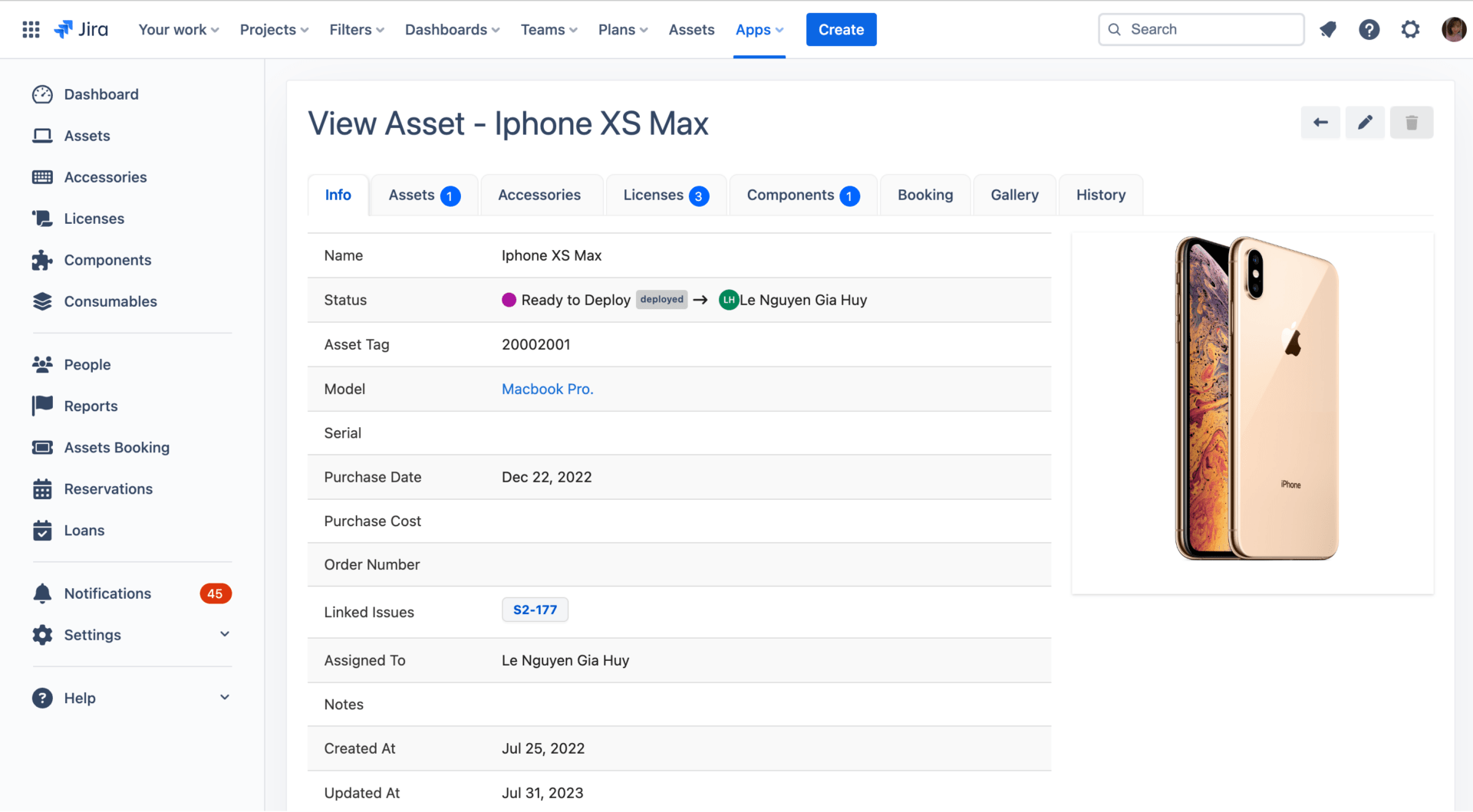
Task: Open linked issue S2-177
Action: tap(535, 610)
